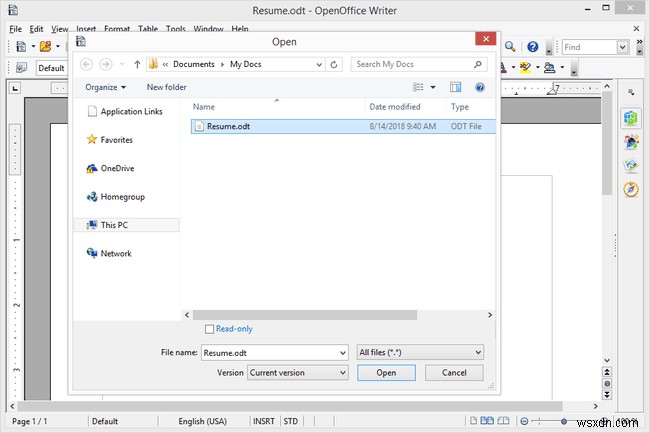Toggle INSRT mode in status bar
This screenshot has width=650, height=433.
[264, 421]
